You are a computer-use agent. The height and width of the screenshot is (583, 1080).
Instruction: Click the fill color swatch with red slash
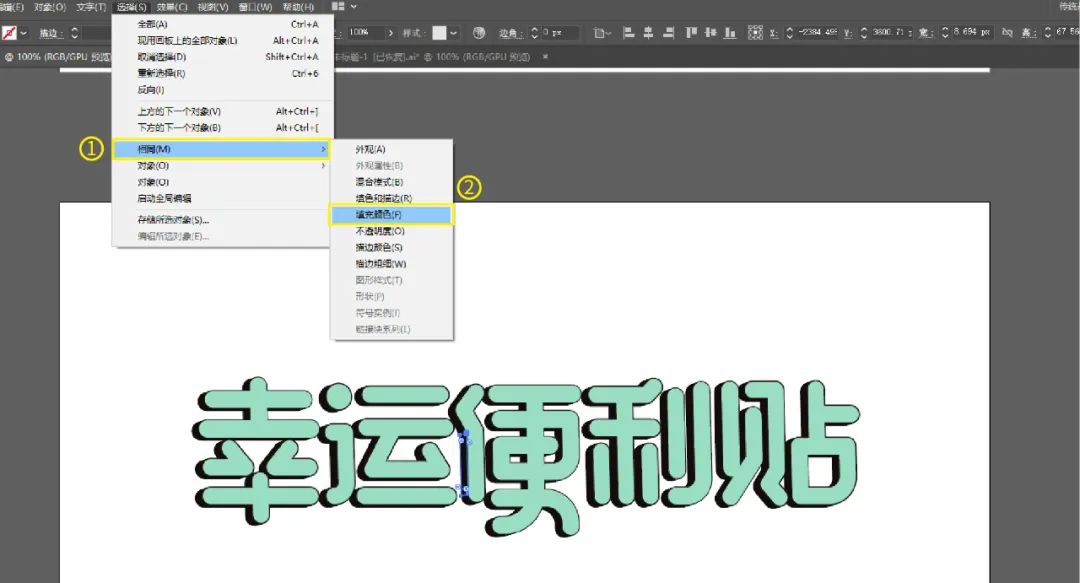pos(9,33)
